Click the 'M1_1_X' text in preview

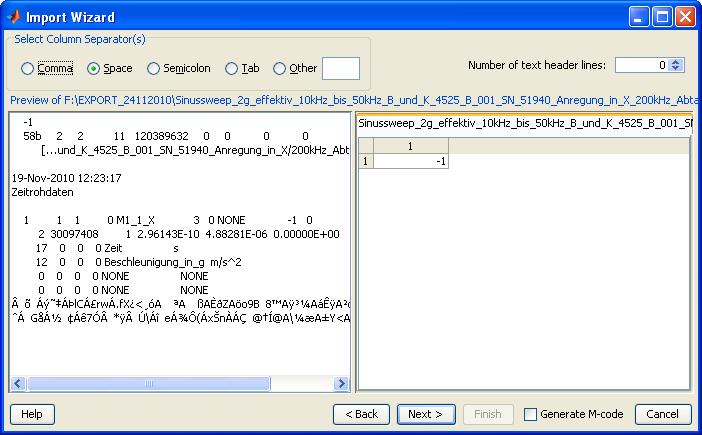(x=135, y=220)
